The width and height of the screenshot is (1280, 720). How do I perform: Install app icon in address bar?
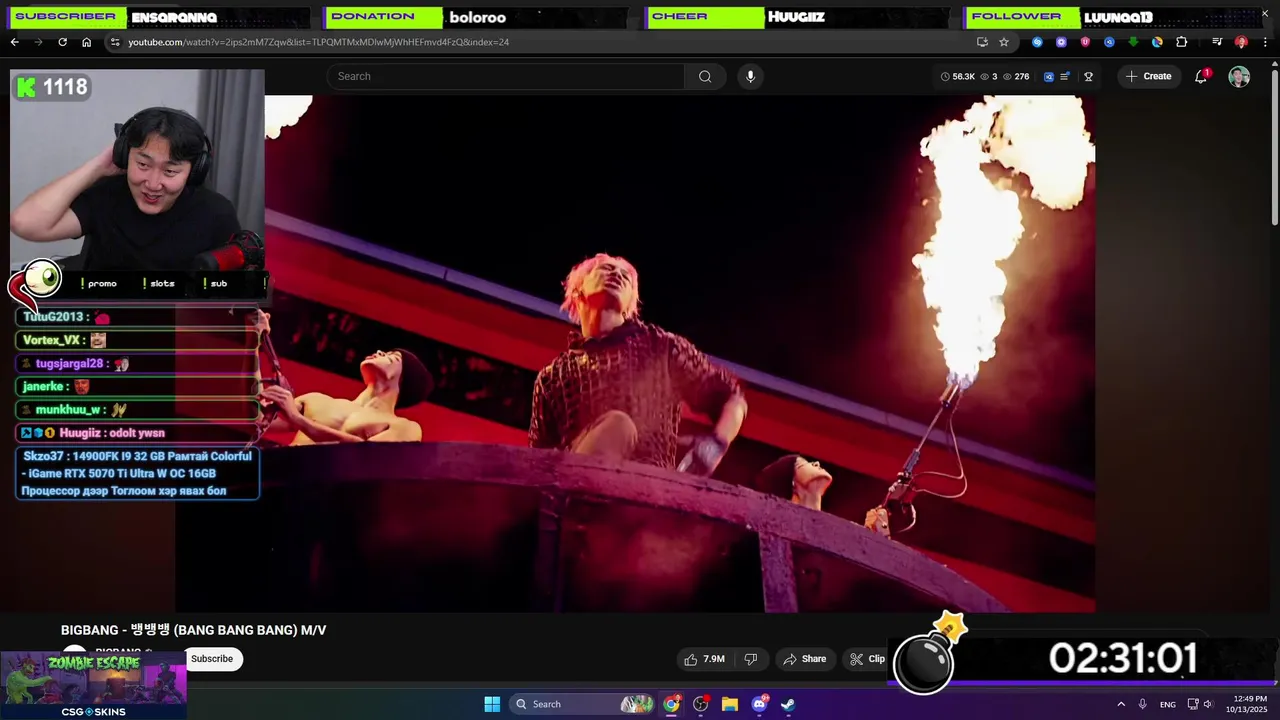coord(982,42)
